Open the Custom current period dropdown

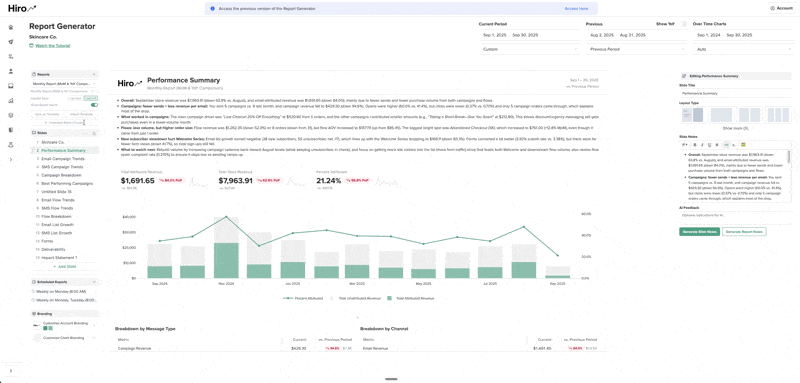(529, 49)
